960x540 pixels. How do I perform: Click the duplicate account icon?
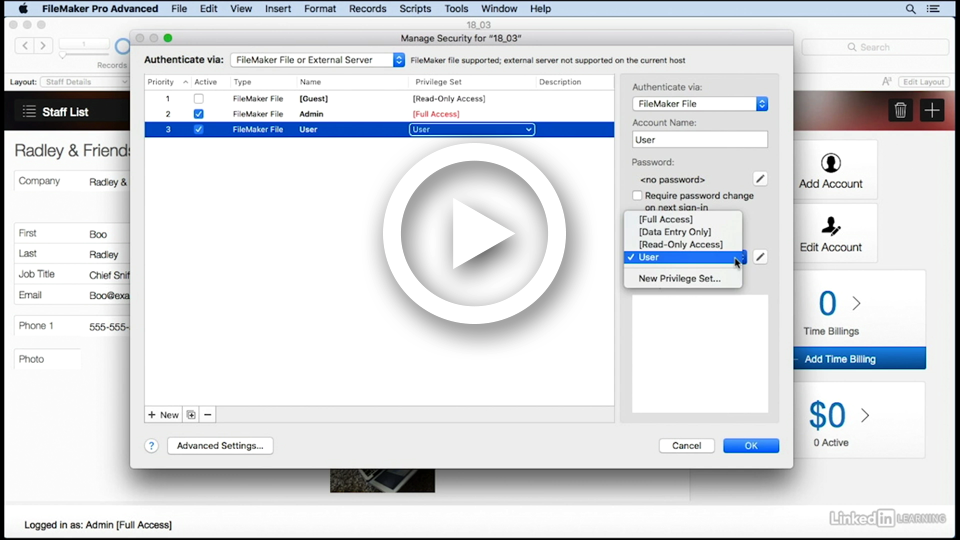[x=191, y=415]
